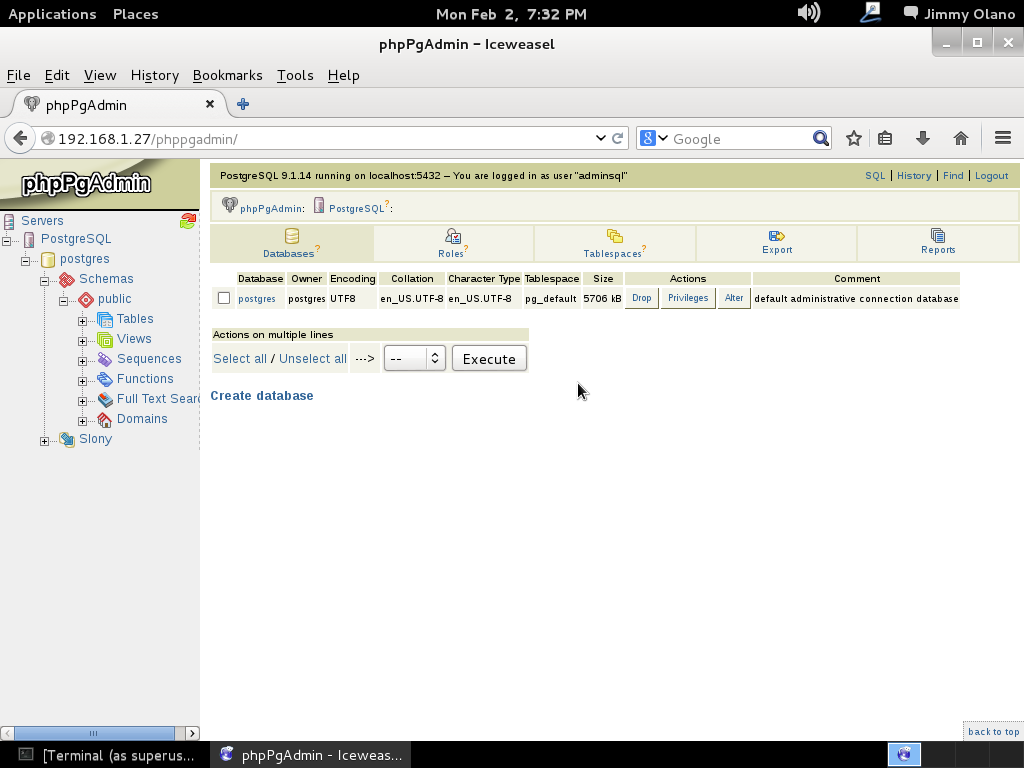Click the Export icon
The height and width of the screenshot is (768, 1024).
tap(777, 236)
